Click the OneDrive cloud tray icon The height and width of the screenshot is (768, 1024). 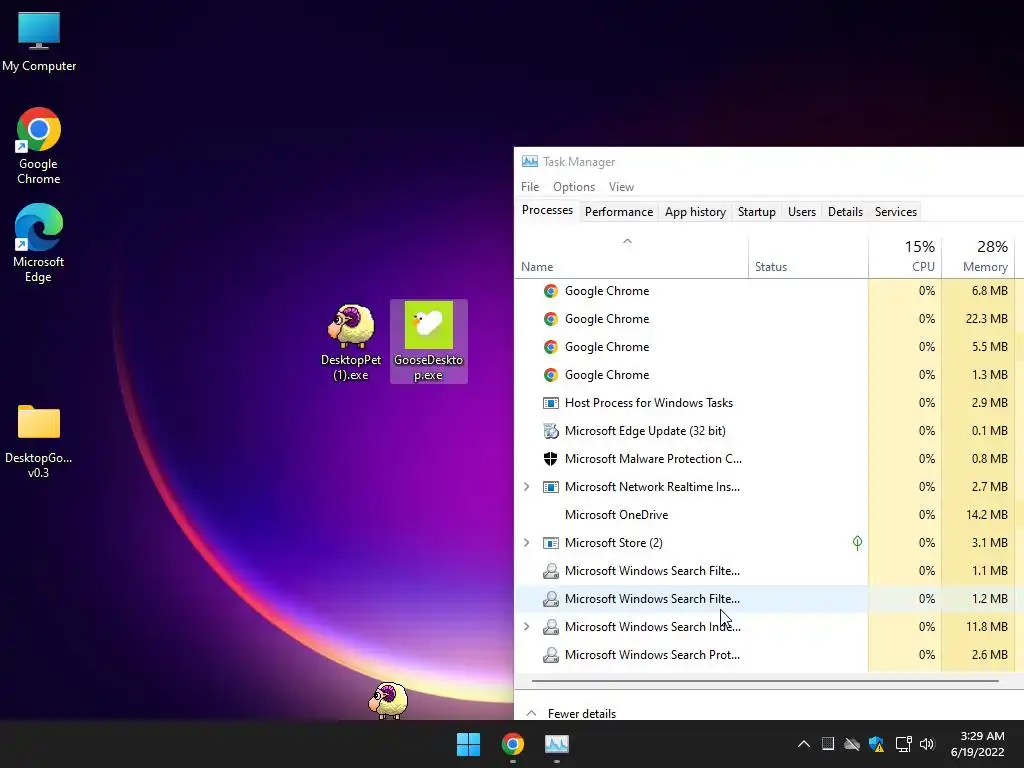coord(852,744)
